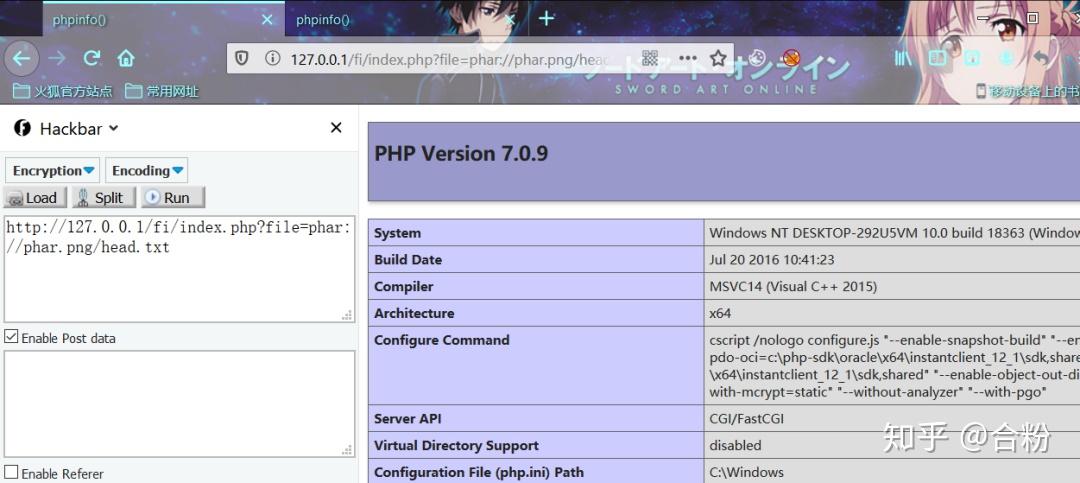Image resolution: width=1080 pixels, height=483 pixels.
Task: Expand the Encryption dropdown
Action: tap(52, 170)
